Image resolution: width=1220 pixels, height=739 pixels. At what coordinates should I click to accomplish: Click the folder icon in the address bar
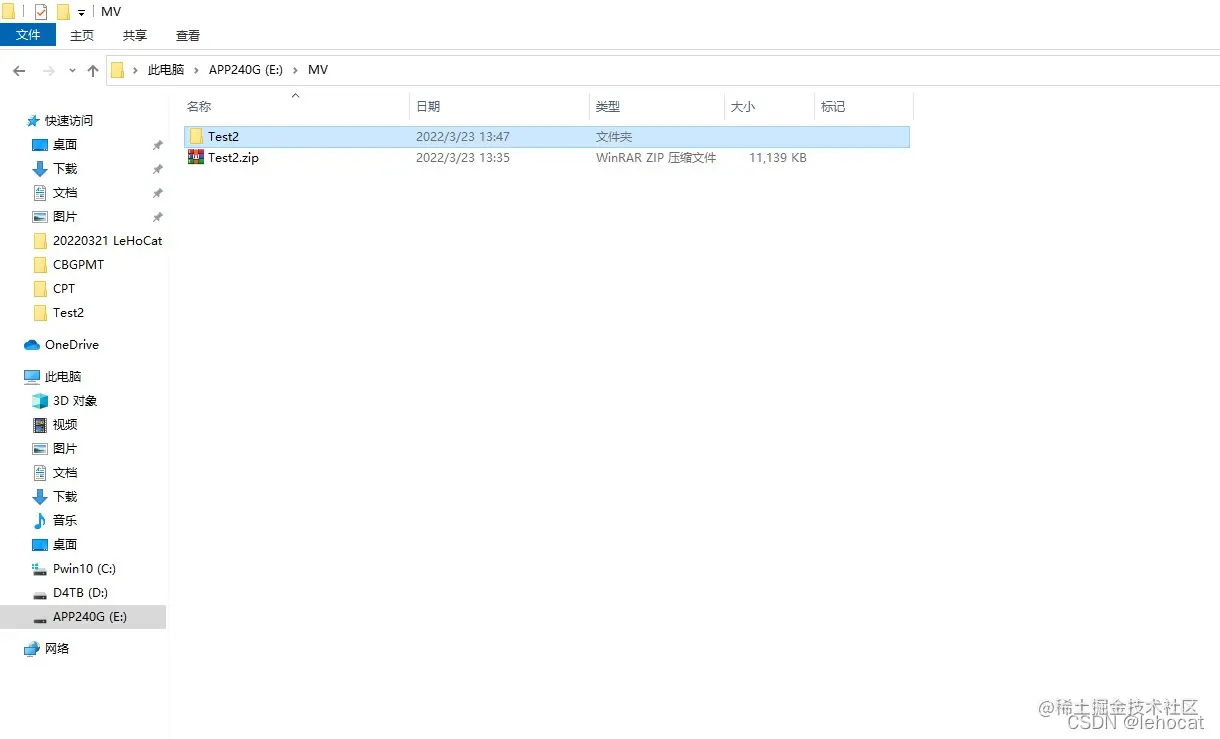pyautogui.click(x=117, y=70)
